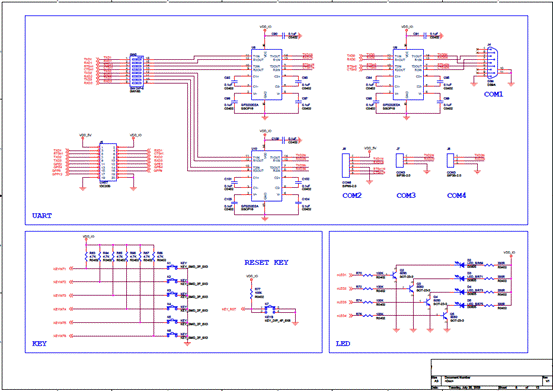
Task: Click the LED section label
Action: [343, 343]
